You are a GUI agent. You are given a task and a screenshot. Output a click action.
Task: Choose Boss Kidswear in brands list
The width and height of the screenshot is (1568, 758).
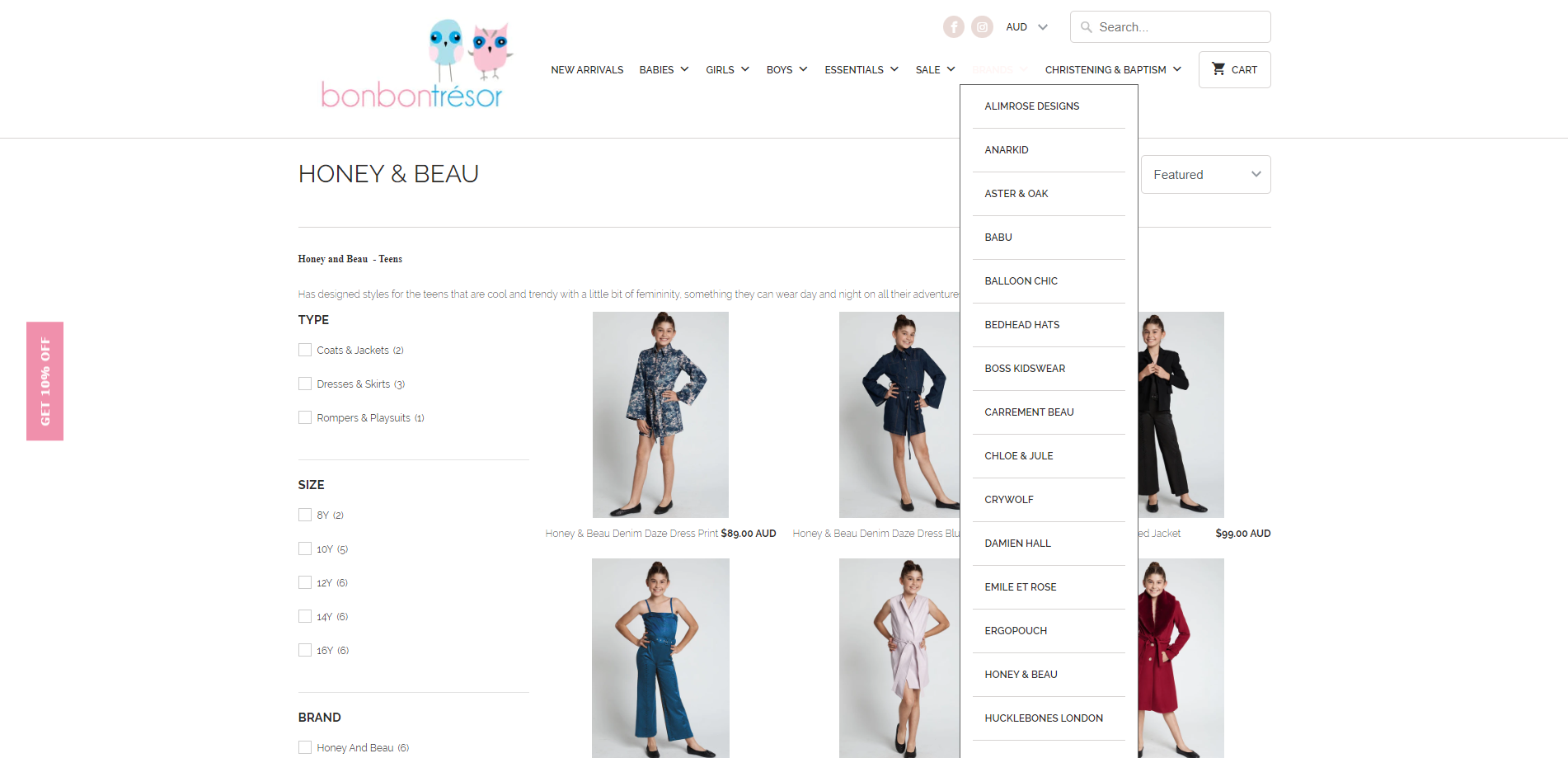point(1025,369)
